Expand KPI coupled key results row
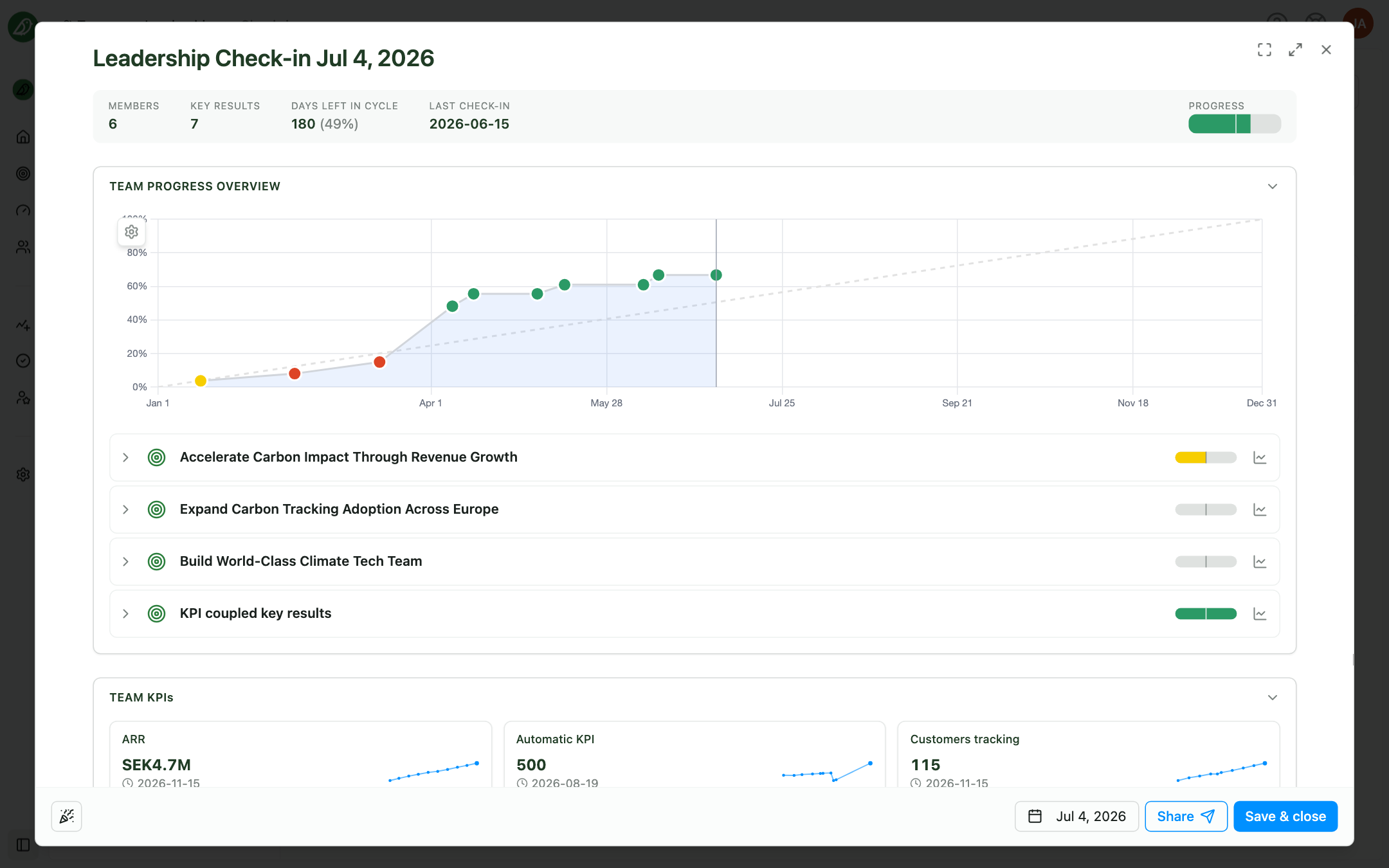This screenshot has width=1389, height=868. [125, 614]
